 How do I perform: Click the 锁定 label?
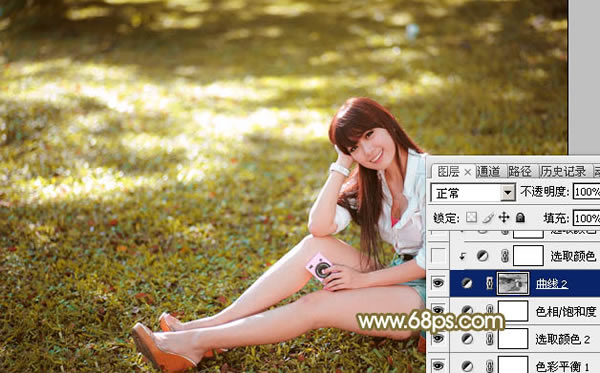447,218
